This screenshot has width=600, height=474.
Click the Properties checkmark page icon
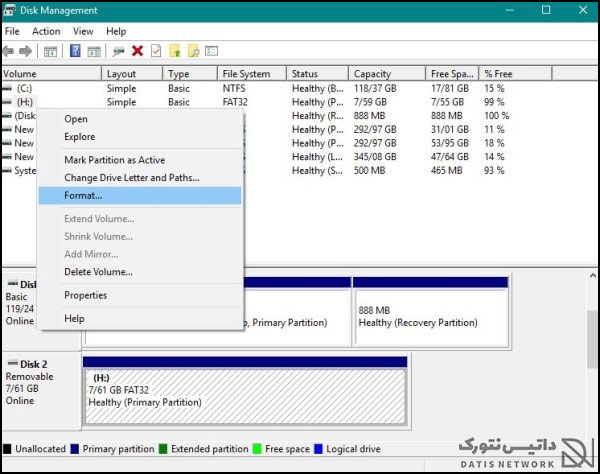(x=156, y=51)
